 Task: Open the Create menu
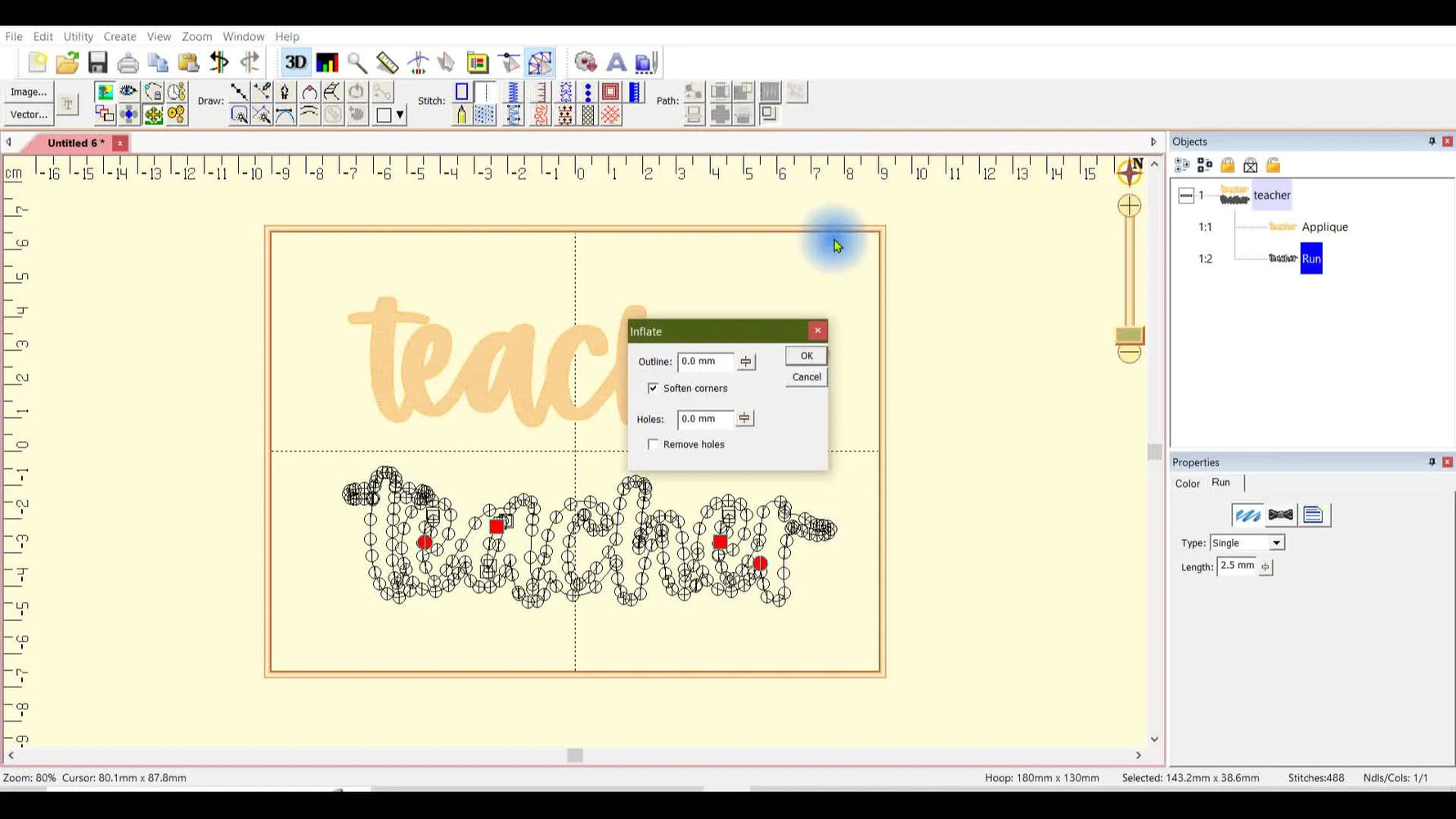pyautogui.click(x=119, y=36)
